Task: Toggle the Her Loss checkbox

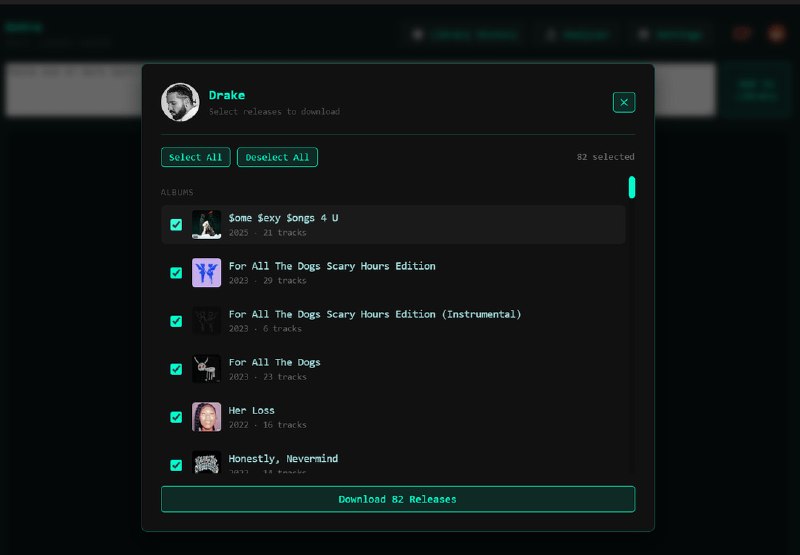Action: (176, 417)
